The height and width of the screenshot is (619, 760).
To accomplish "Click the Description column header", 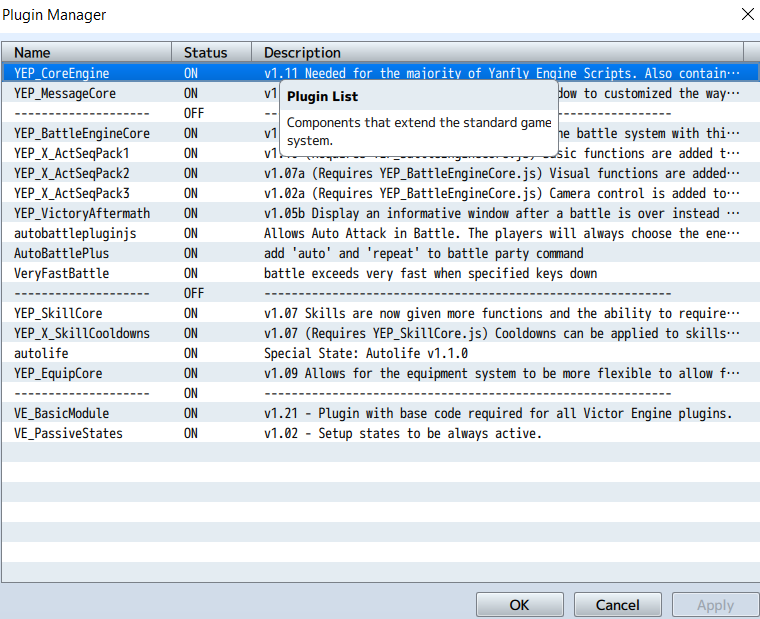I will click(497, 52).
